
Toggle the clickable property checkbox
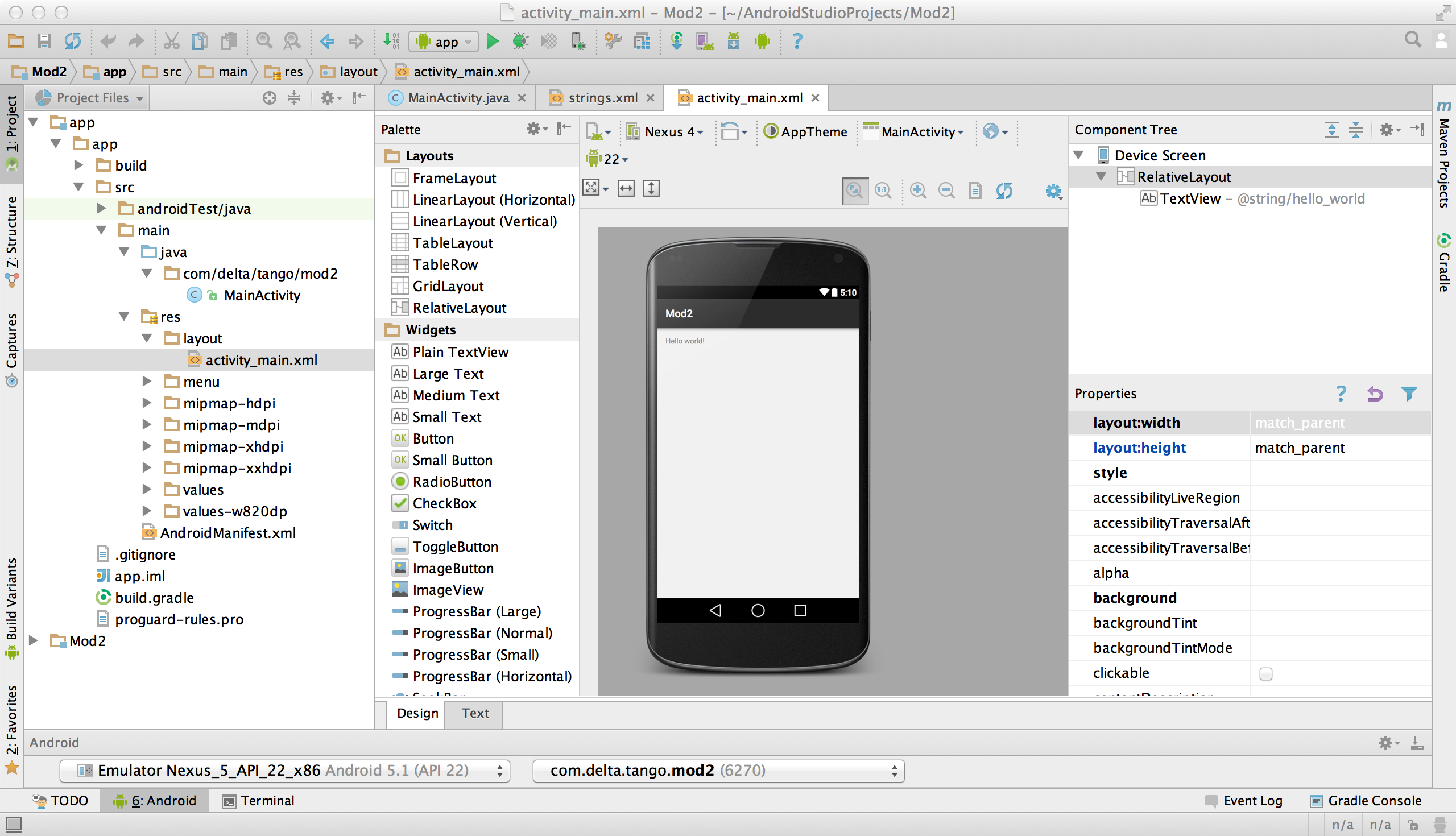click(1265, 673)
